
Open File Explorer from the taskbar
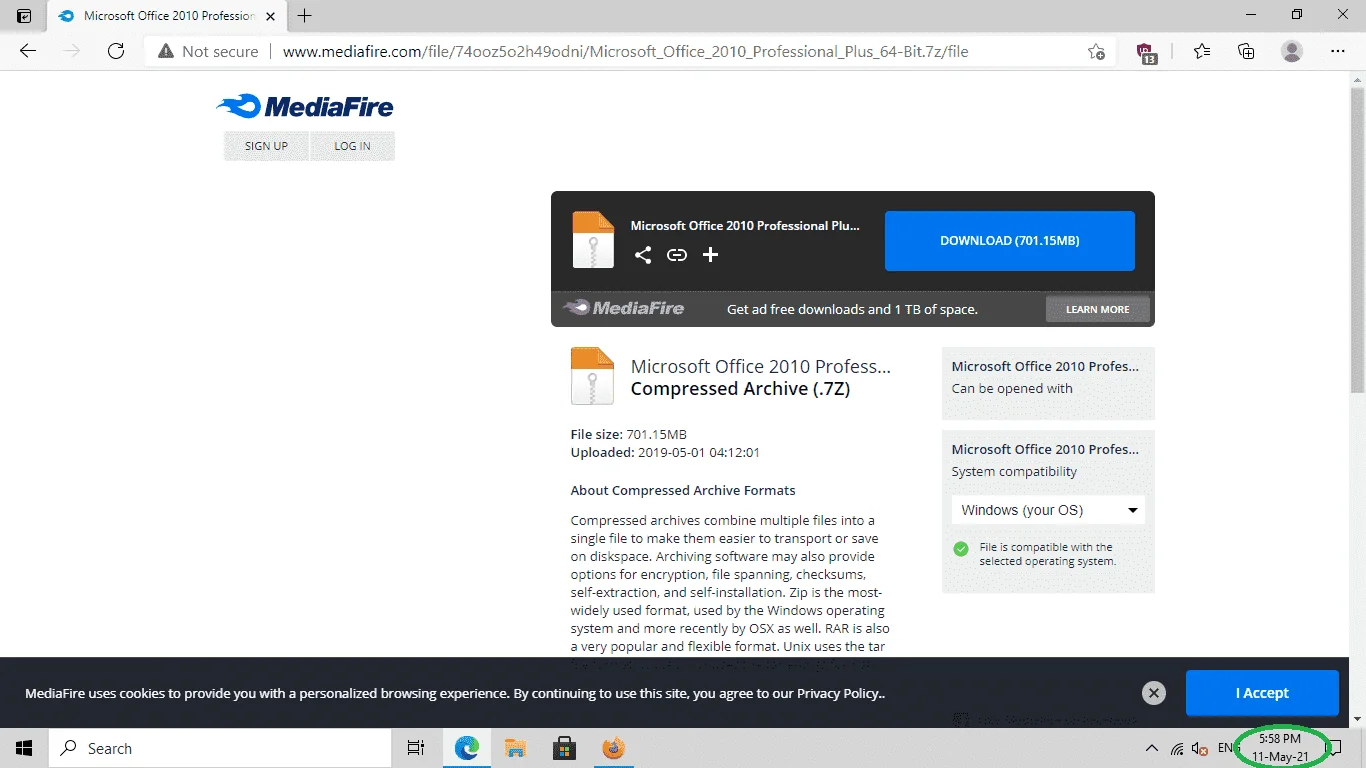point(516,748)
